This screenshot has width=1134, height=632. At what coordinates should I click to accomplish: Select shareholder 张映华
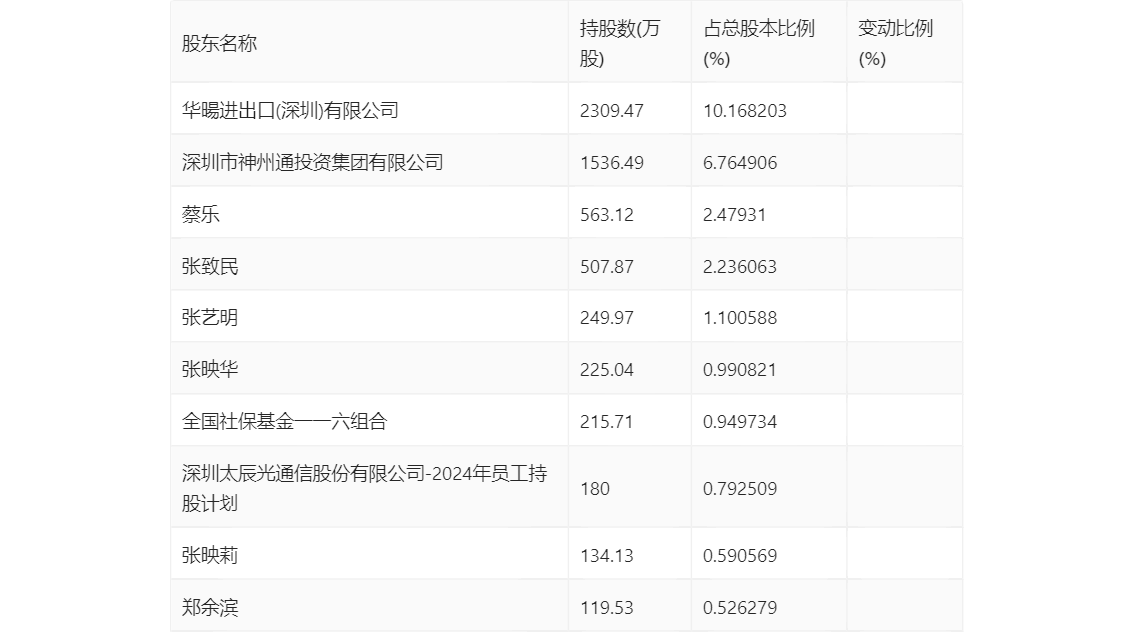pos(210,370)
